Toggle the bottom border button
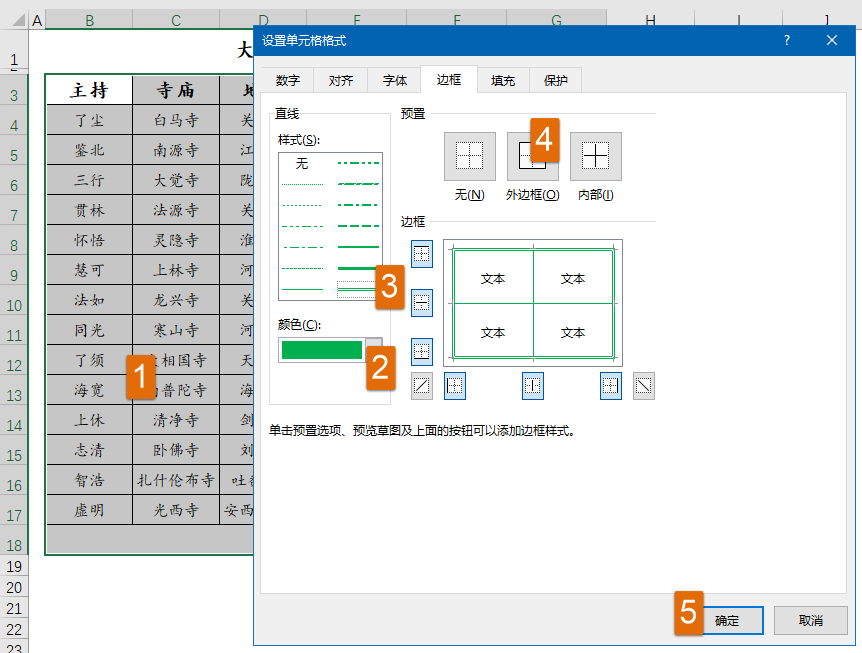Viewport: 862px width, 653px height. 422,351
